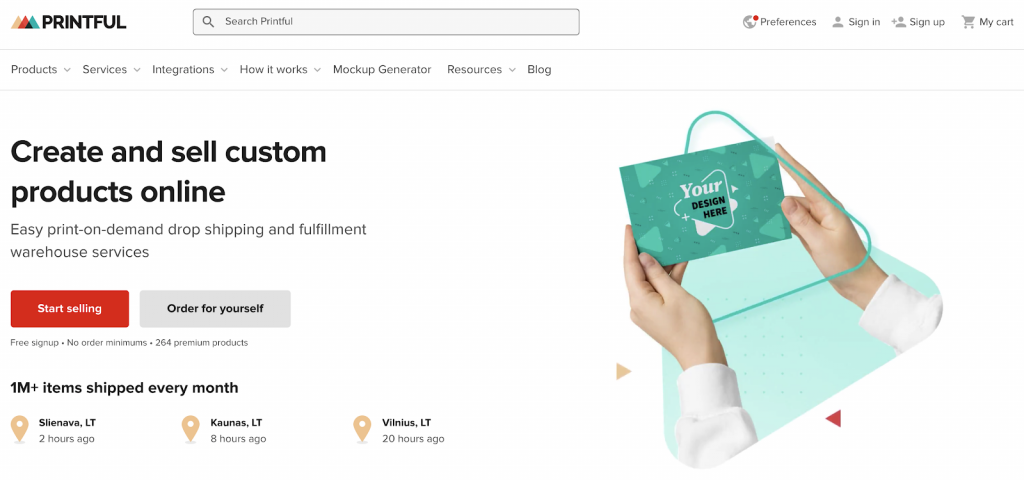Open the Blog menu item
This screenshot has width=1024, height=480.
(539, 69)
